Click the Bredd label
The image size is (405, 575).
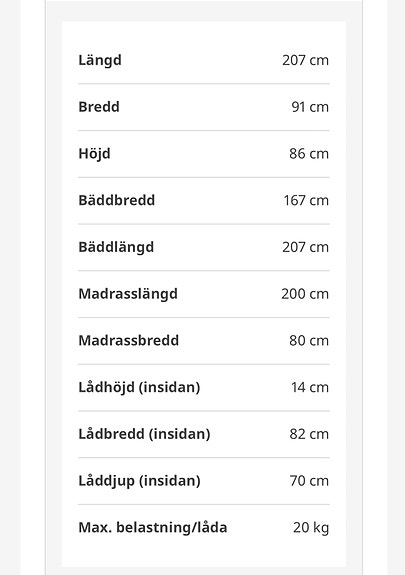(99, 107)
